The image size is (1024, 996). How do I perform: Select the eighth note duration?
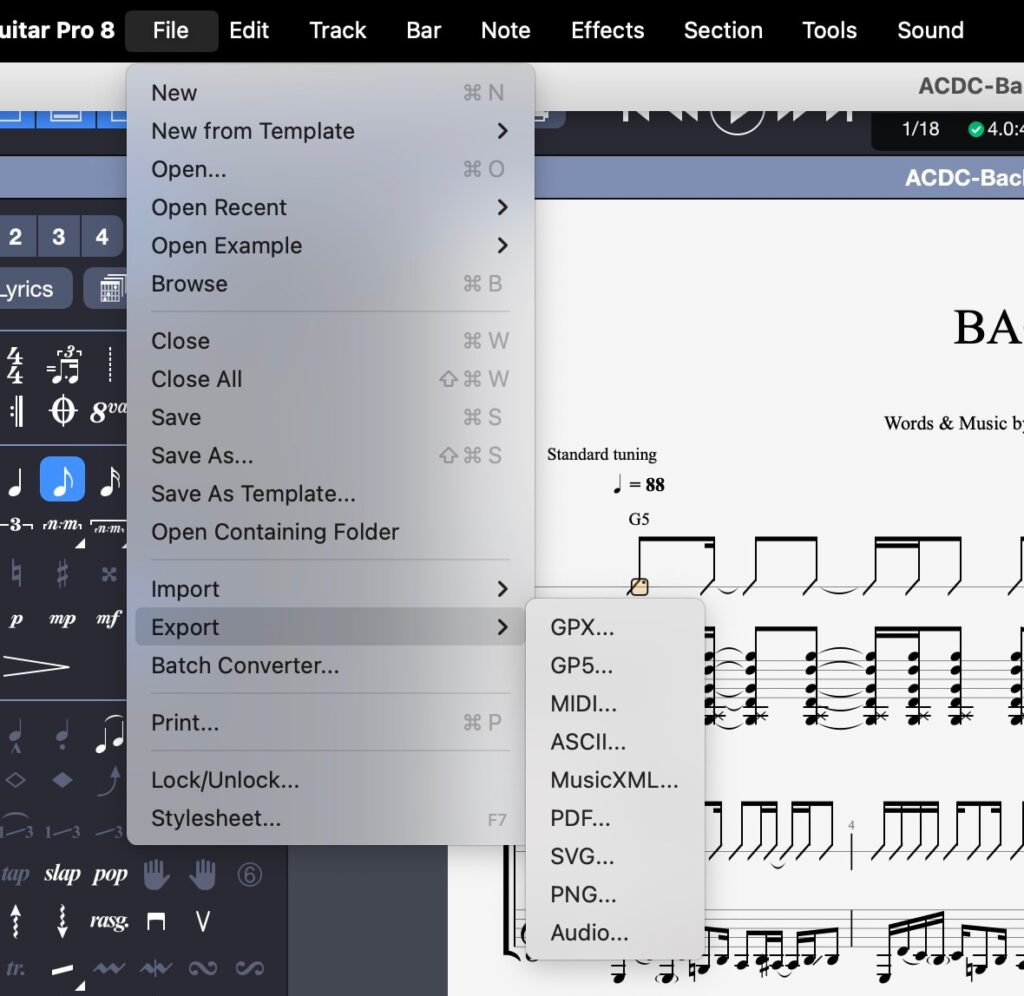point(62,481)
